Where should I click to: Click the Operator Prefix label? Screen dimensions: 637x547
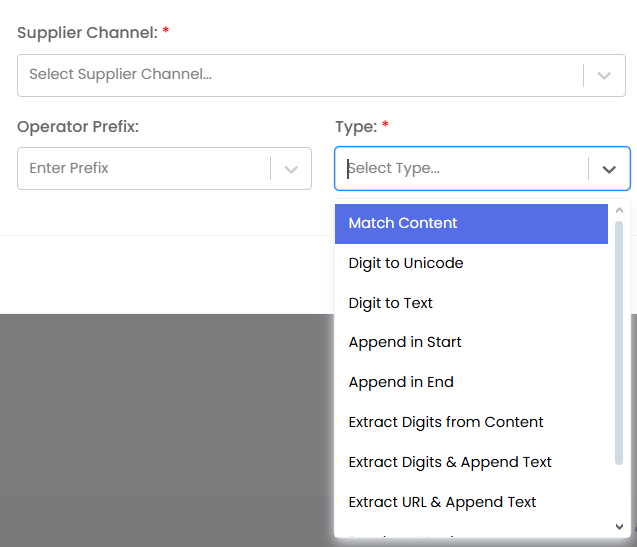coord(78,127)
